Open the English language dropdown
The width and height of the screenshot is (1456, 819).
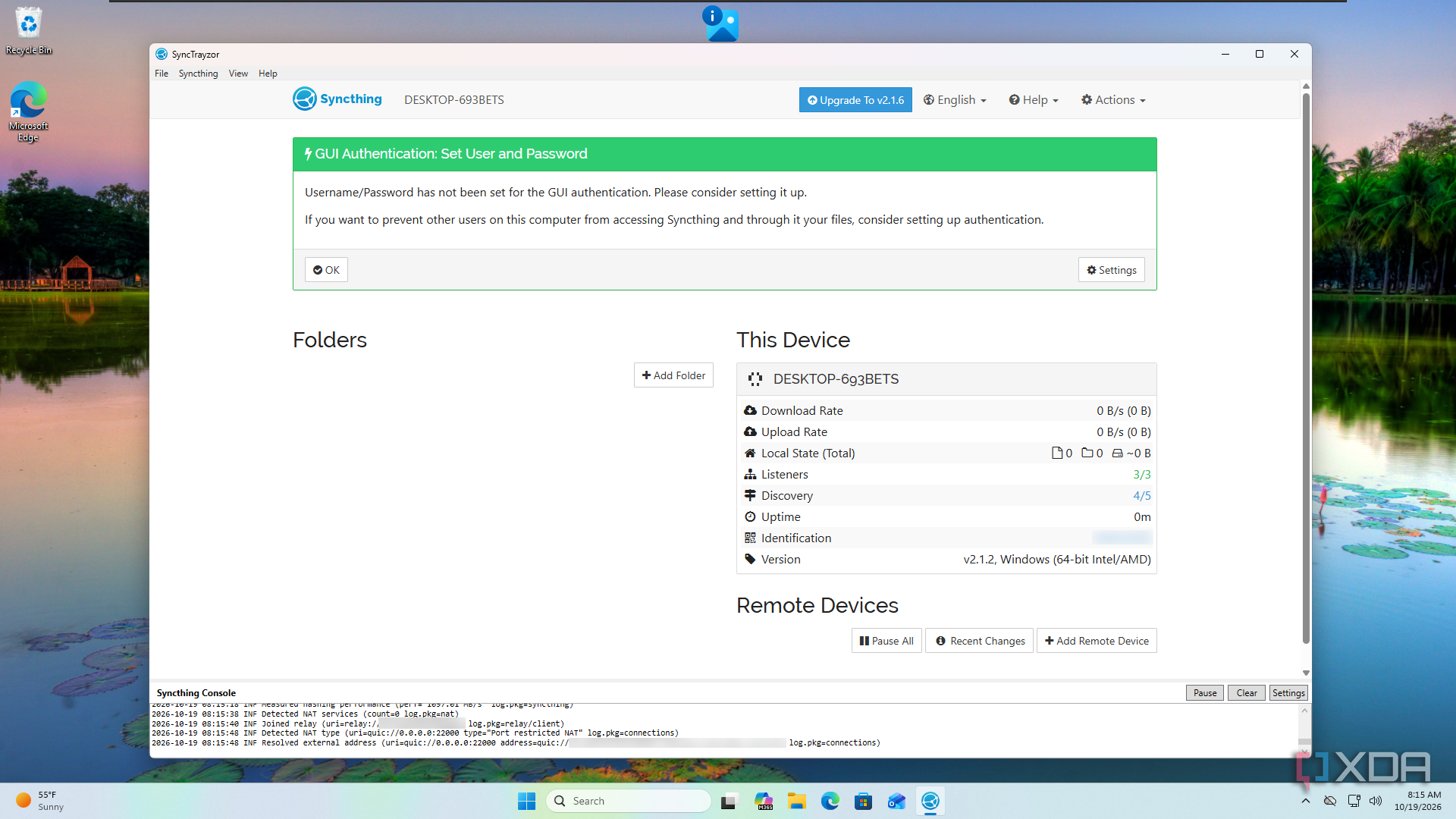click(x=955, y=100)
